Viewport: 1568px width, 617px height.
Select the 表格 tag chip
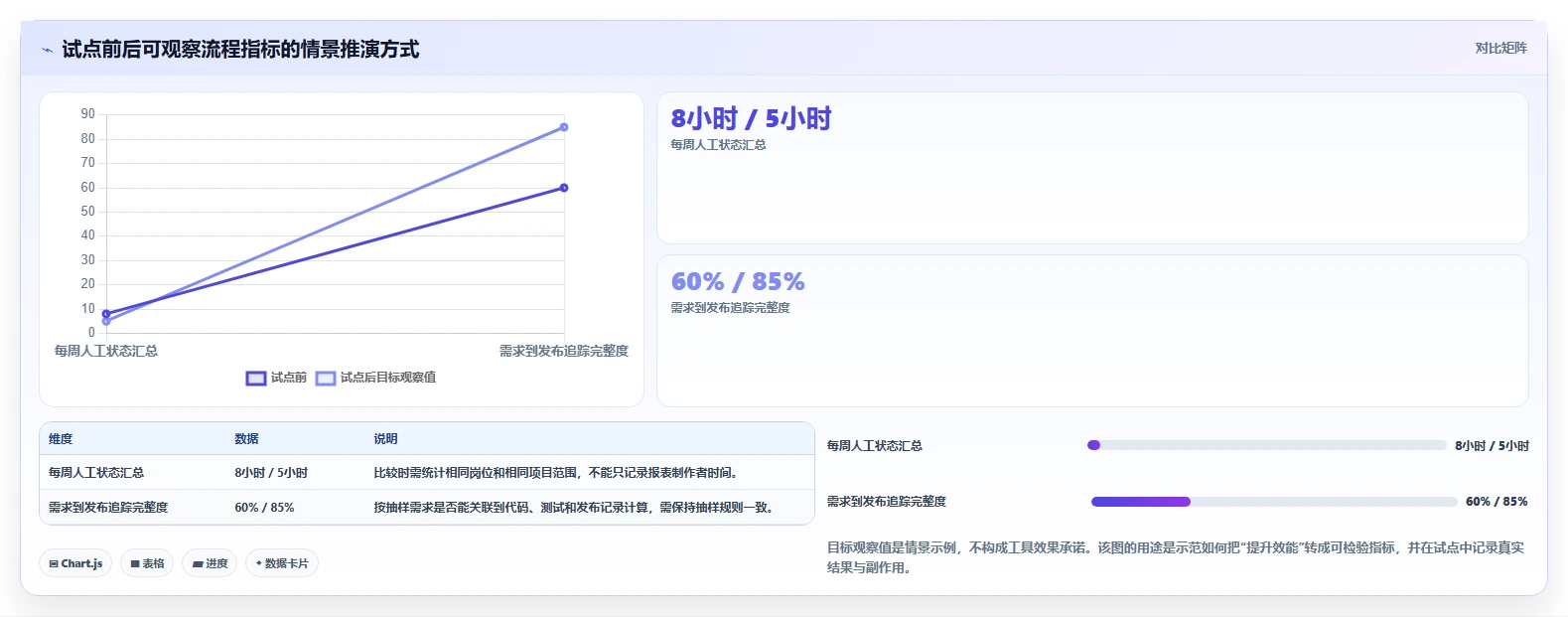(147, 563)
